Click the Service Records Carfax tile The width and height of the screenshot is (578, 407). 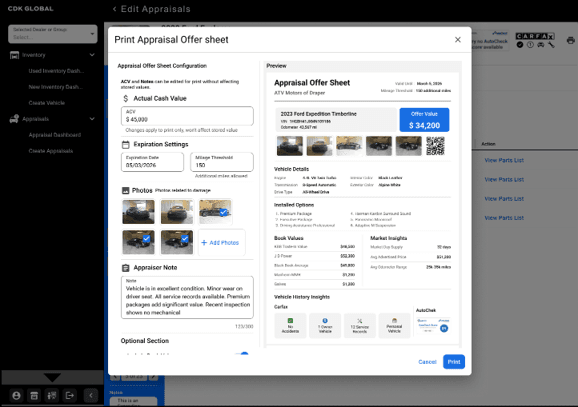point(359,326)
